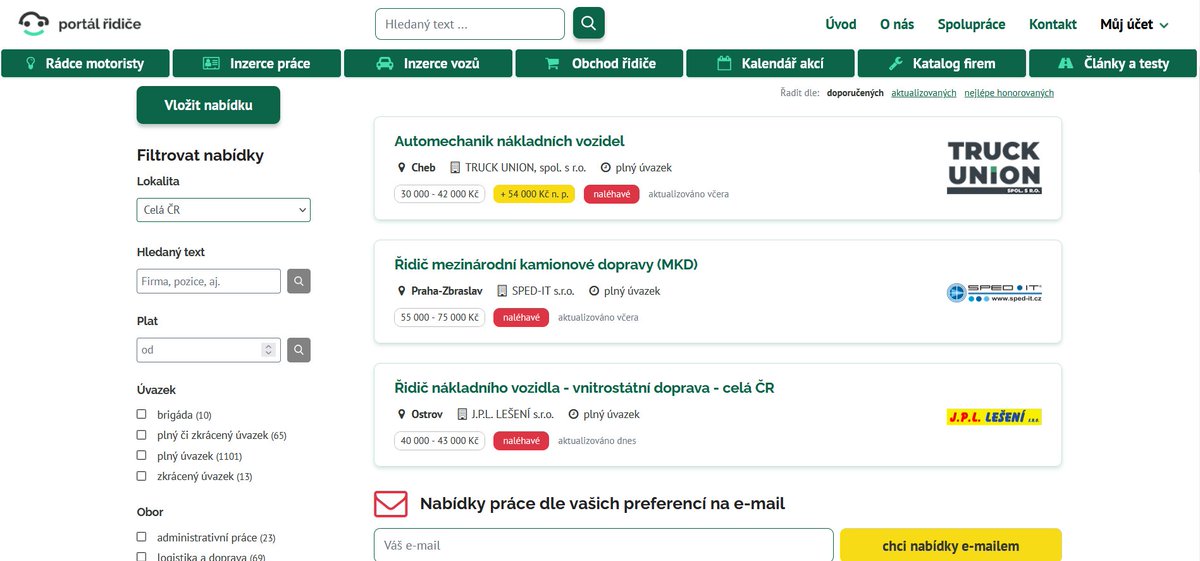Click road icon in Články a testy tab
This screenshot has height=561, width=1200.
1065,63
